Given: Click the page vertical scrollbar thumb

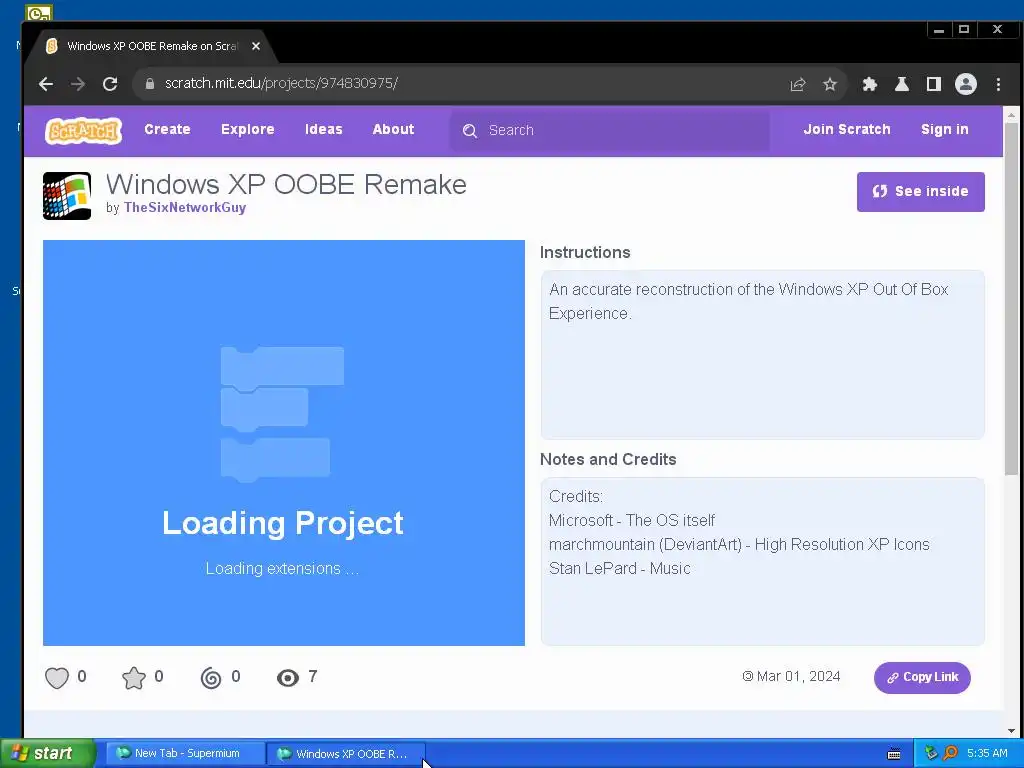Looking at the screenshot, I should click(1011, 299).
